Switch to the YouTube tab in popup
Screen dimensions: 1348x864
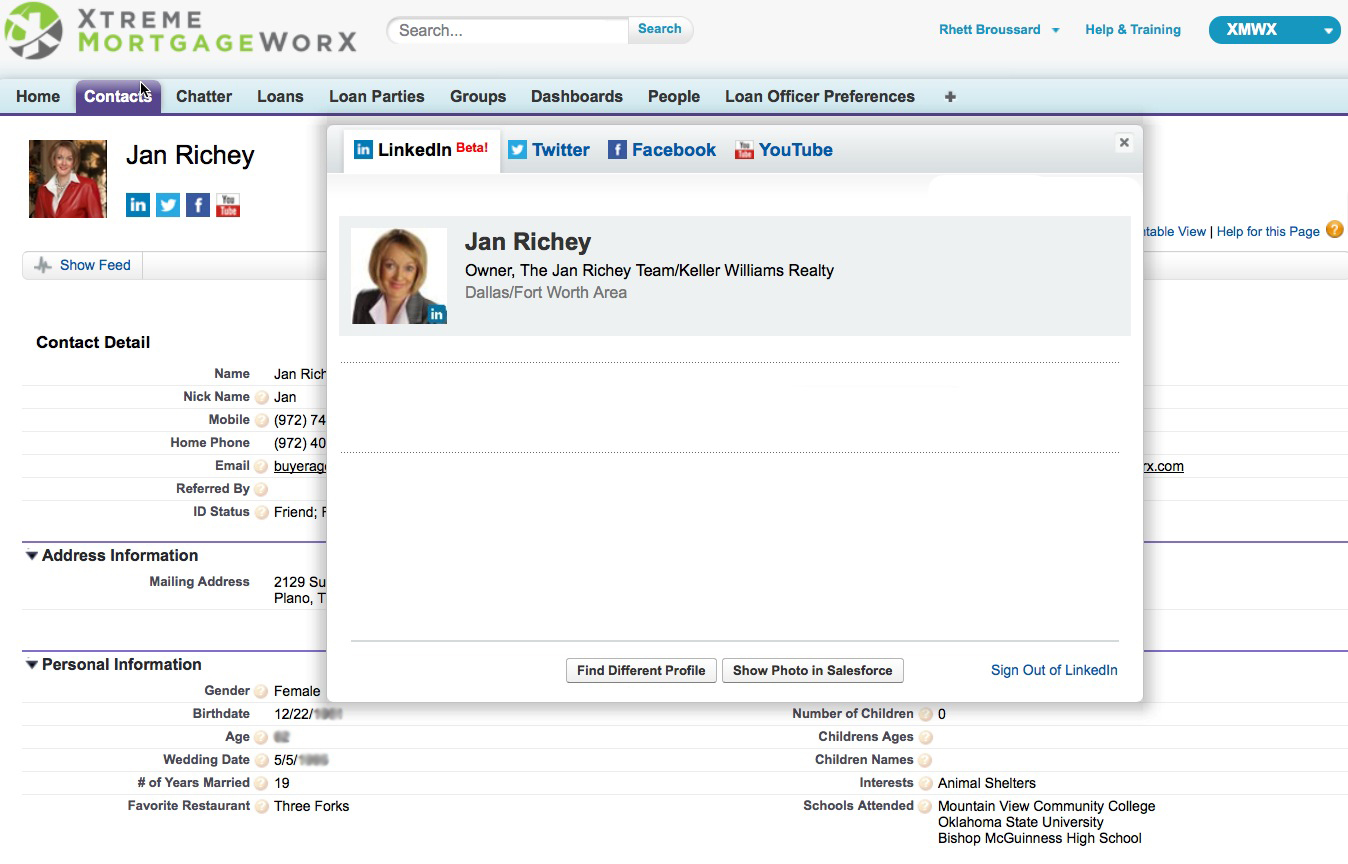pos(784,150)
